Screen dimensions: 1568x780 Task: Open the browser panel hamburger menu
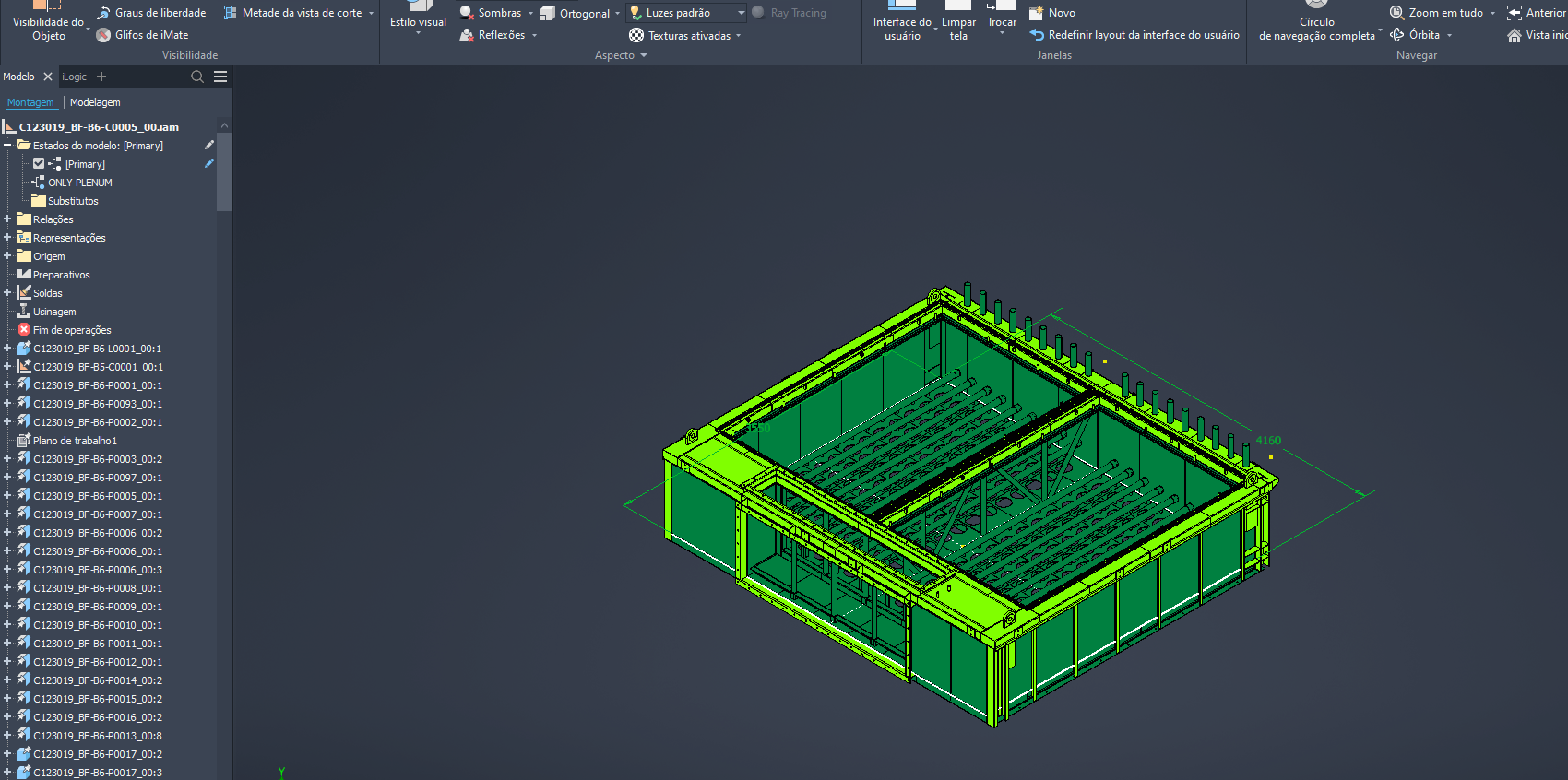pyautogui.click(x=220, y=77)
